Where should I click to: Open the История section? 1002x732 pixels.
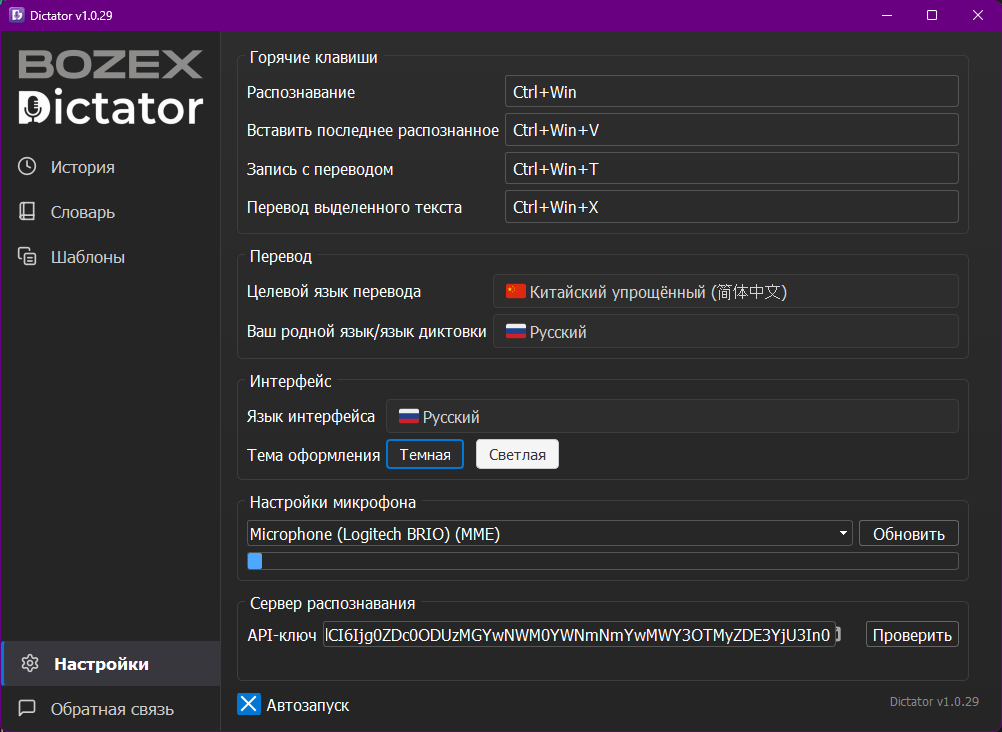(x=111, y=167)
